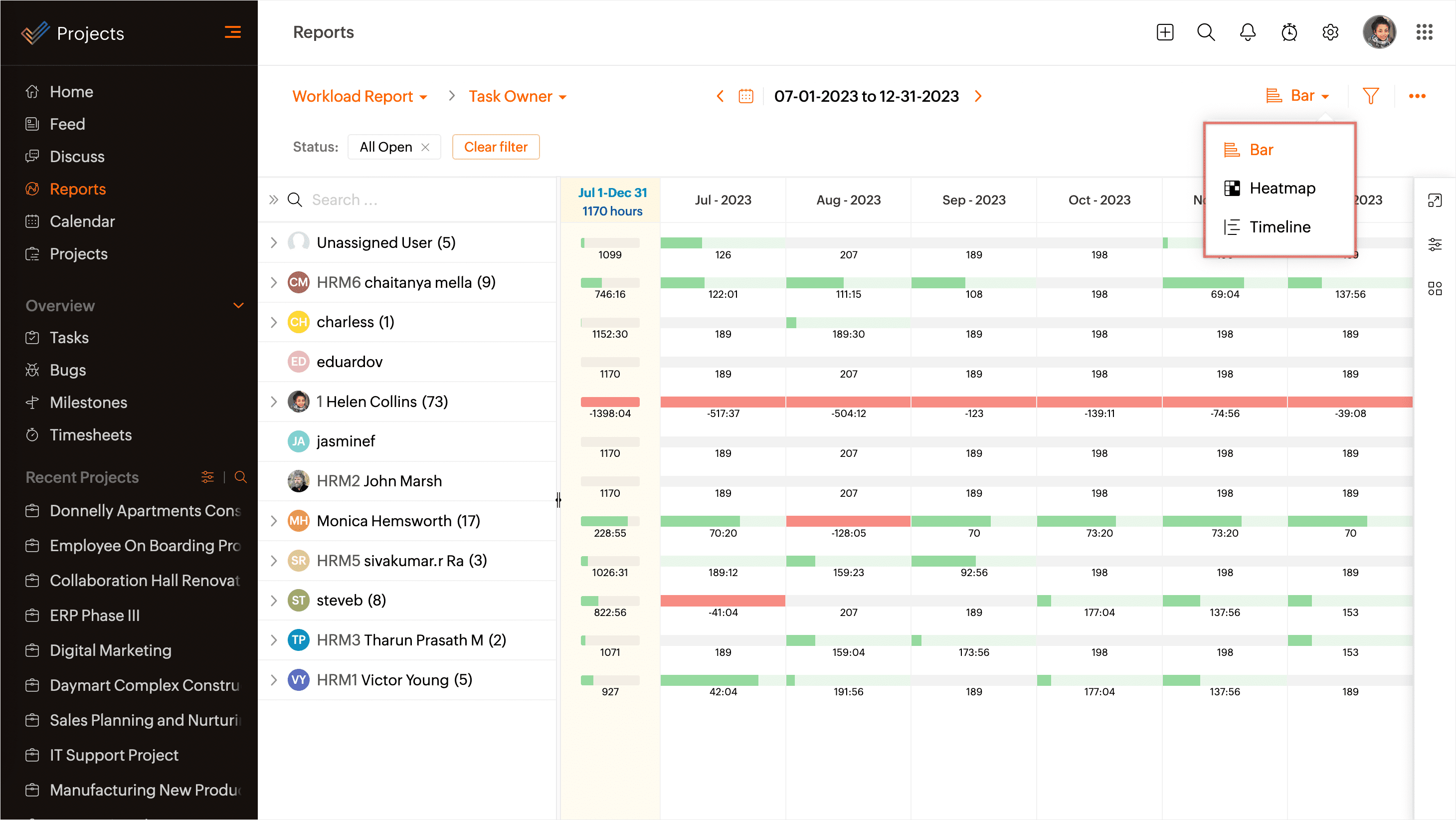This screenshot has width=1456, height=820.
Task: Open the notifications bell icon
Action: click(1248, 32)
